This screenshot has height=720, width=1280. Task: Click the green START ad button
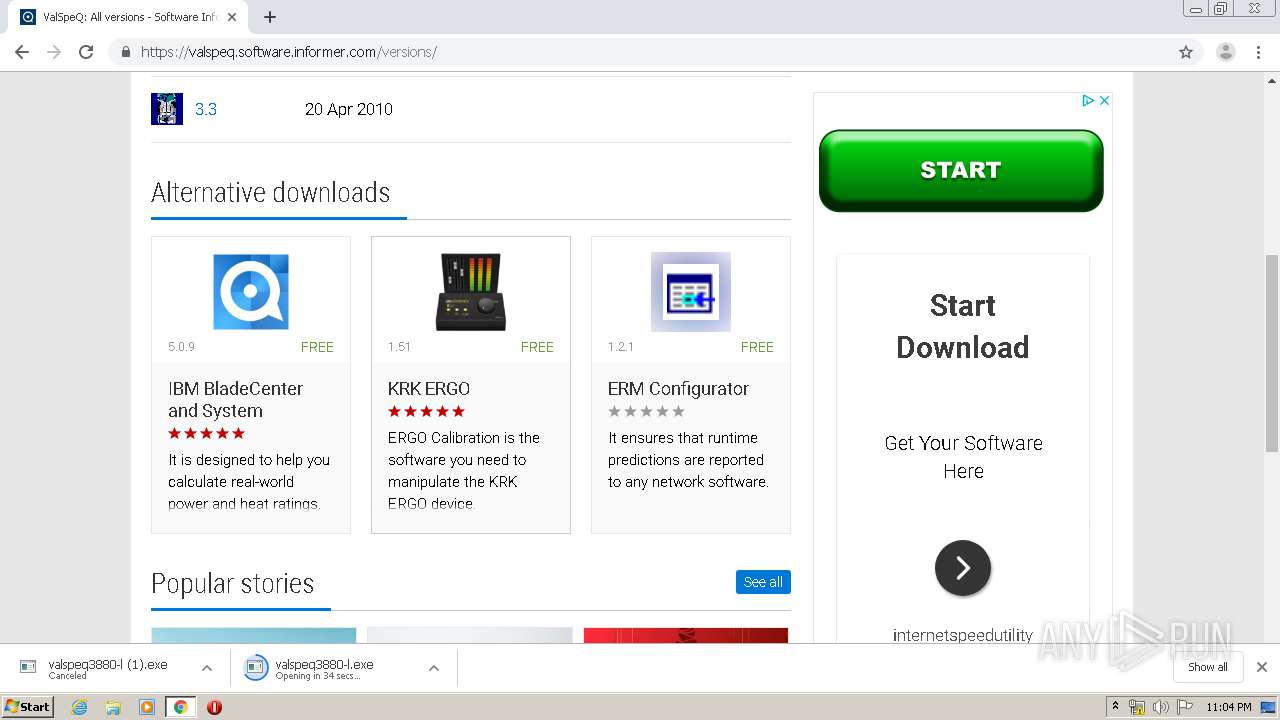(961, 170)
